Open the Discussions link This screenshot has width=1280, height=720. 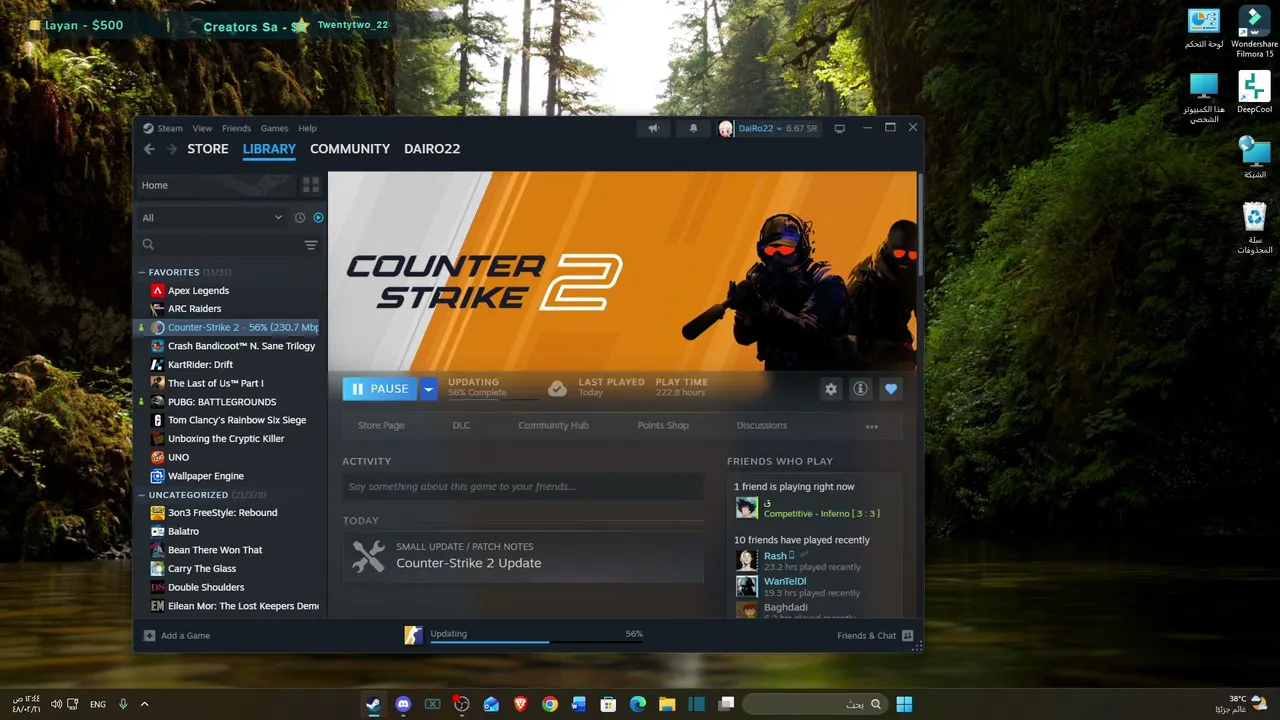click(x=762, y=426)
